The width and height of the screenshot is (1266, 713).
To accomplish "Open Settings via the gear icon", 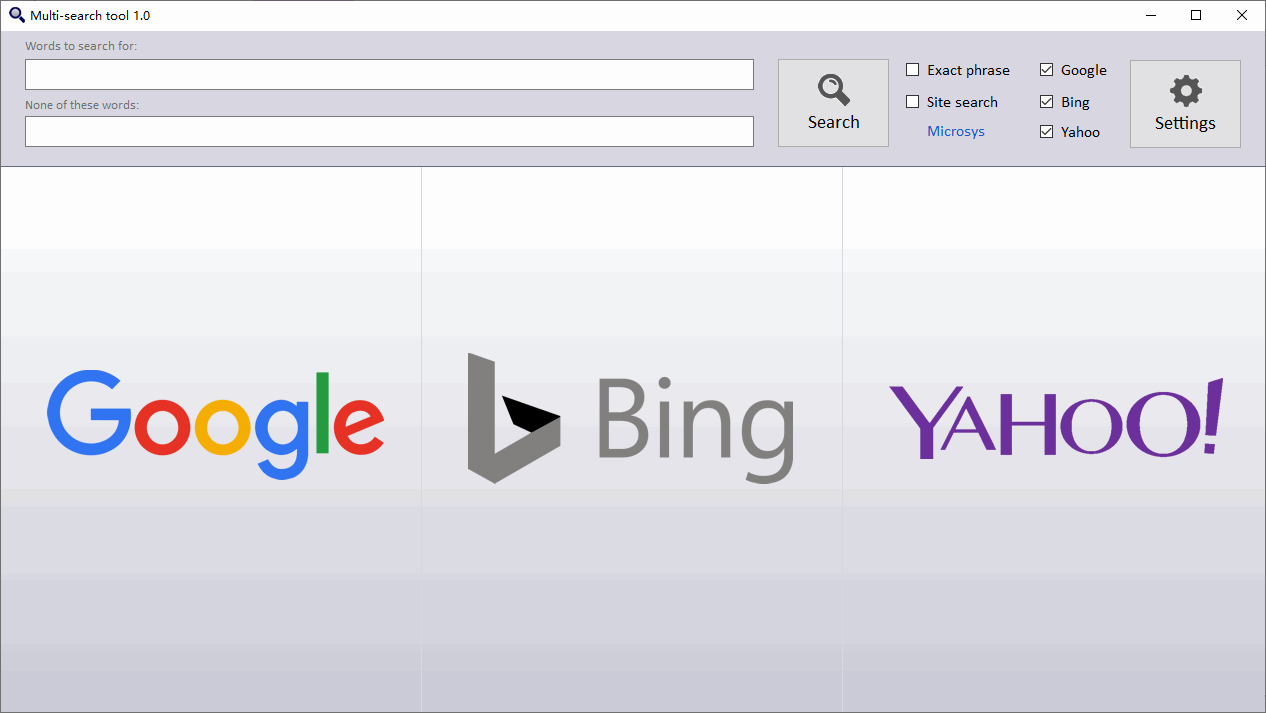I will click(x=1185, y=91).
